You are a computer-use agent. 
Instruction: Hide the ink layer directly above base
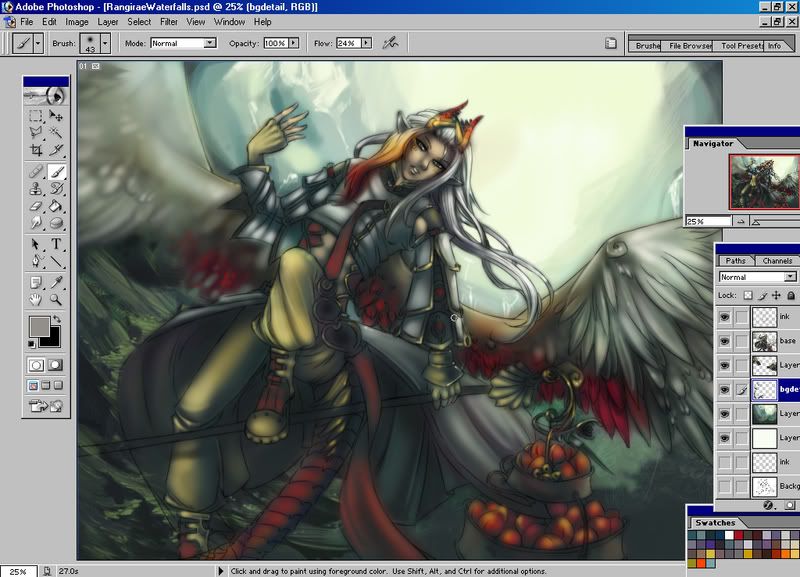click(x=724, y=317)
